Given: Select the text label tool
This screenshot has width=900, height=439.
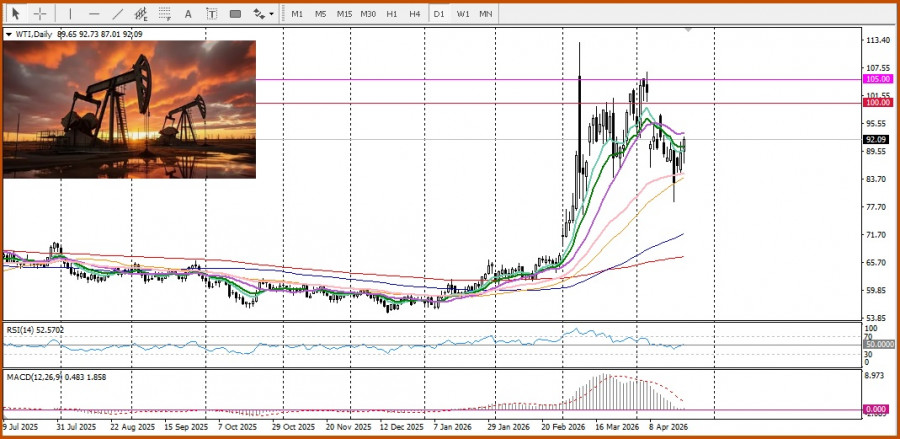Looking at the screenshot, I should (211, 14).
